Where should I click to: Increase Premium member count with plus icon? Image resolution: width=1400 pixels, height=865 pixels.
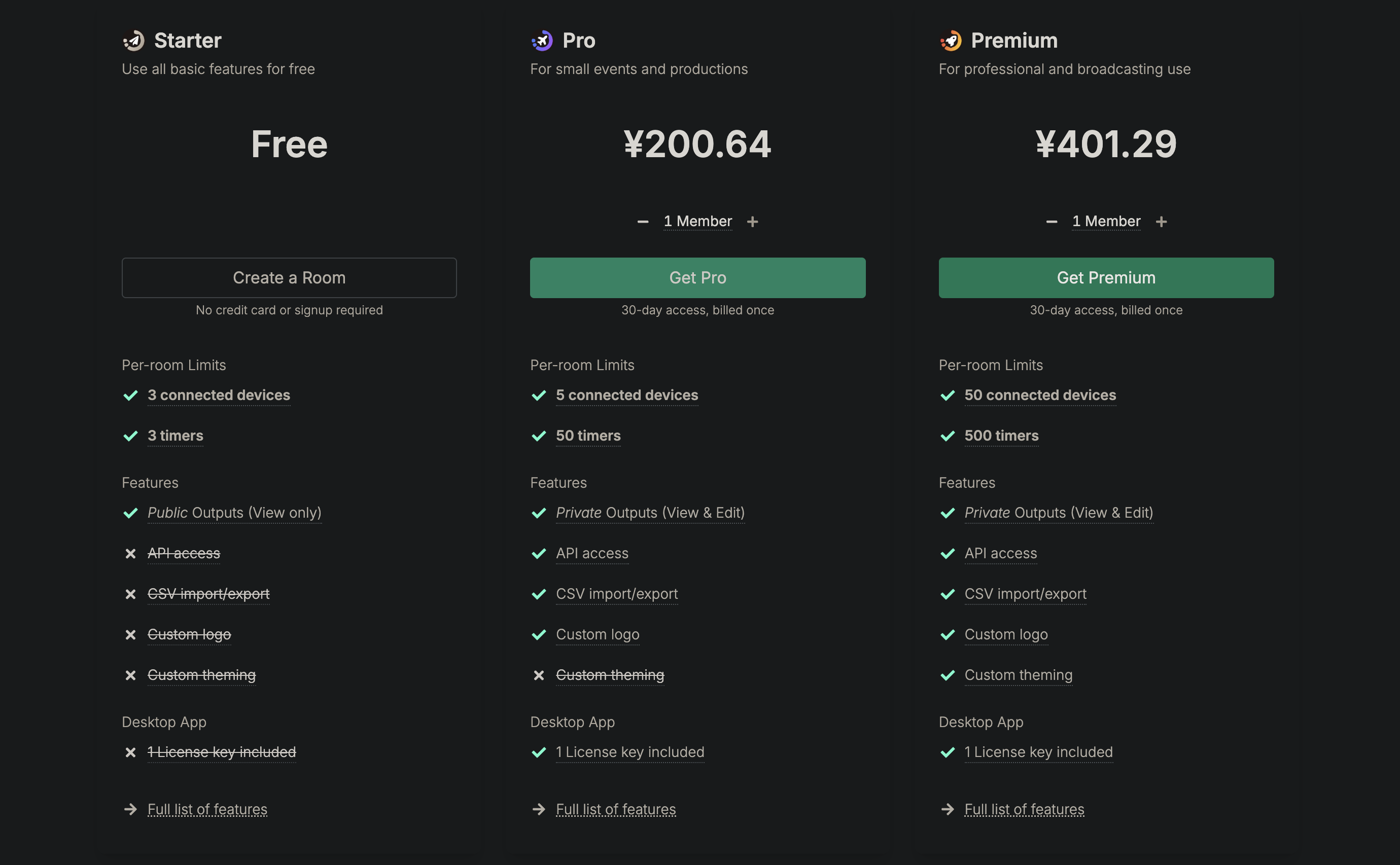[x=1161, y=222]
